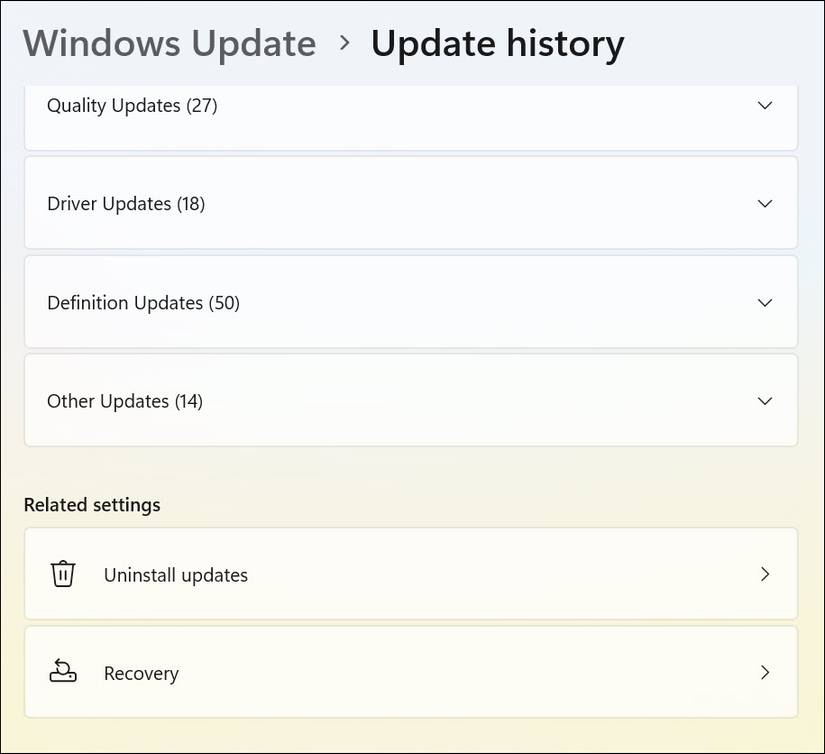This screenshot has width=825, height=754.
Task: Expand the Definition Updates (50) section
Action: [410, 302]
